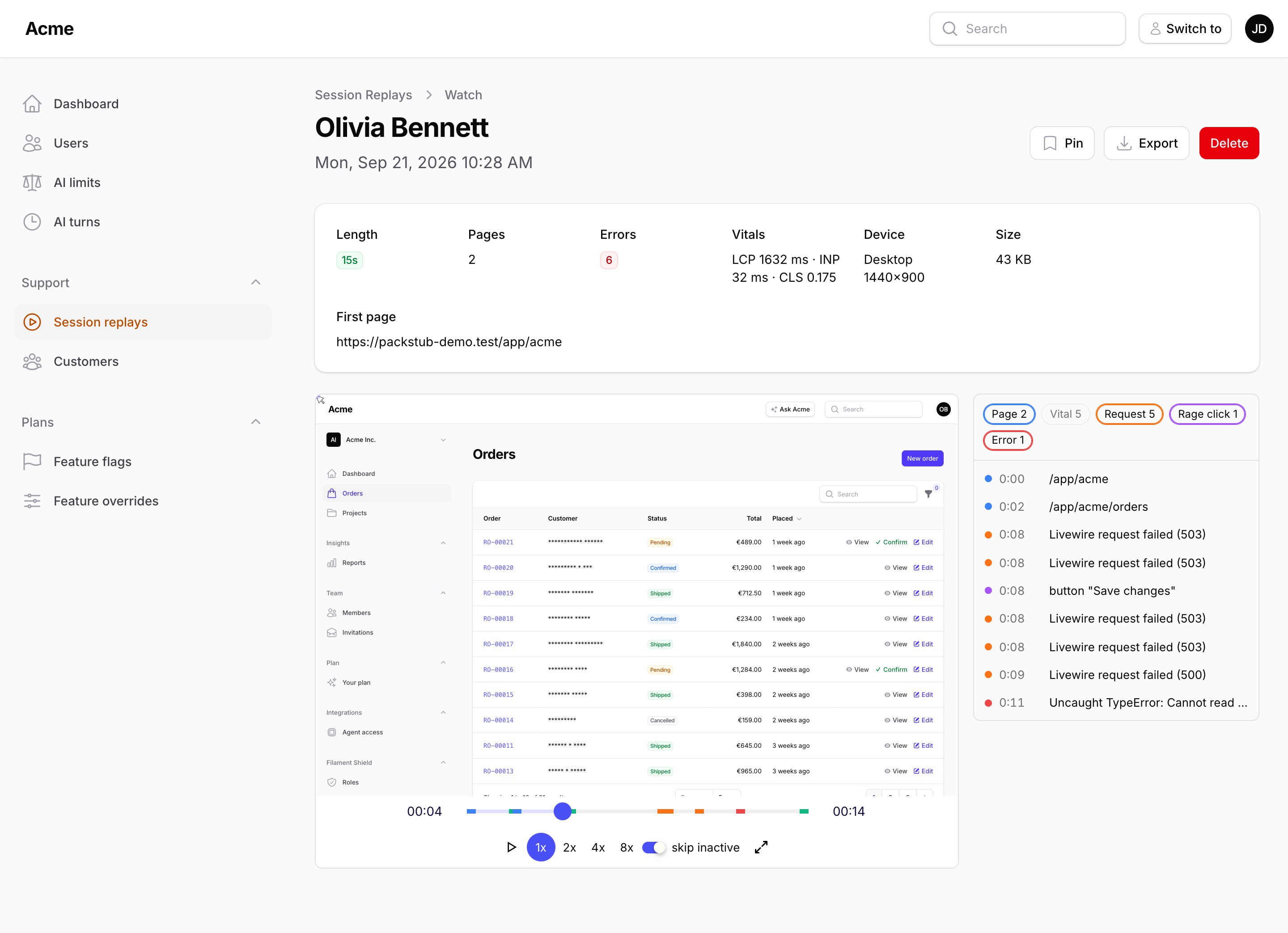
Task: Click the OB avatar in the replay
Action: tap(943, 409)
